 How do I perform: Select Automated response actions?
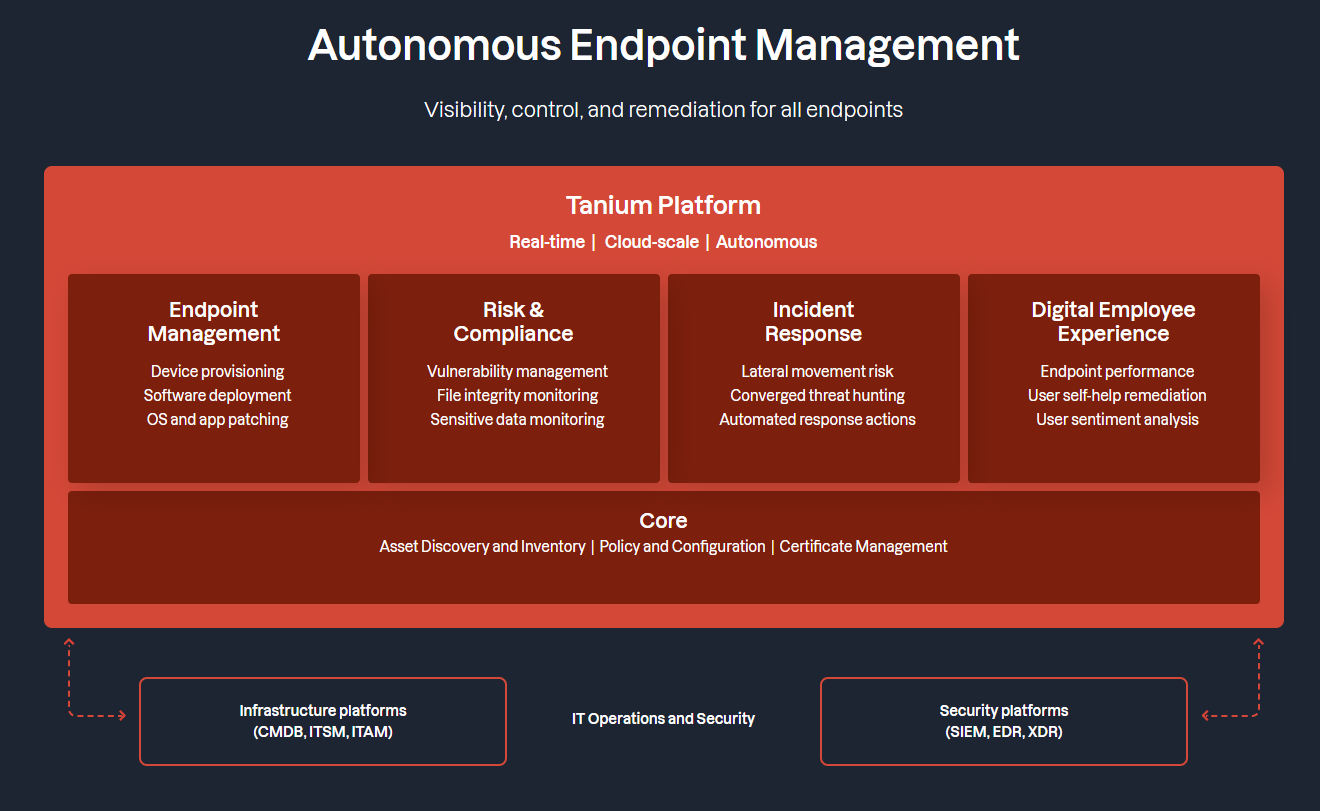coord(817,420)
